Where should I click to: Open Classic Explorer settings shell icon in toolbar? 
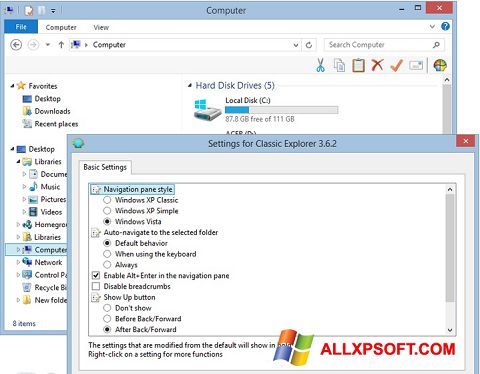(440, 65)
